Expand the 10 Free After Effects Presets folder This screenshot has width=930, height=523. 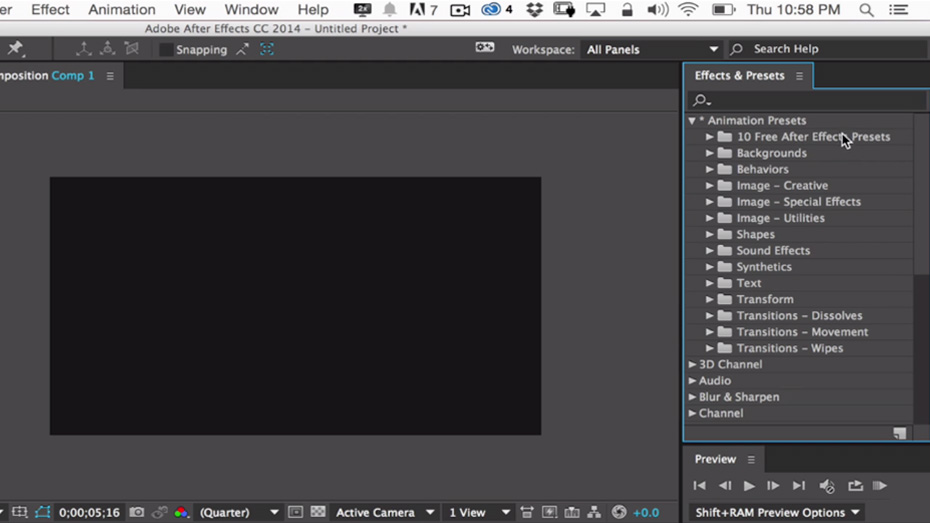[709, 137]
